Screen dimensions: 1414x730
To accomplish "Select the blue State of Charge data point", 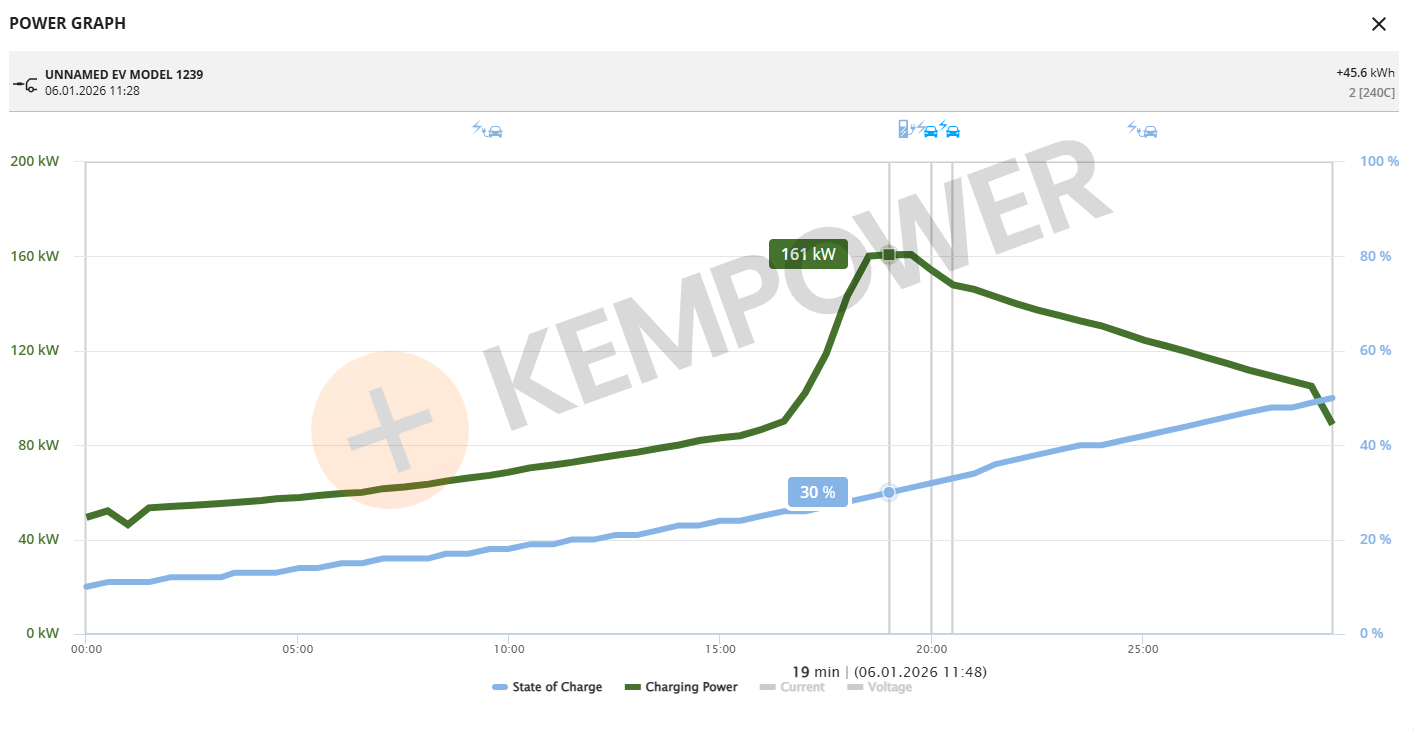I will pyautogui.click(x=888, y=492).
